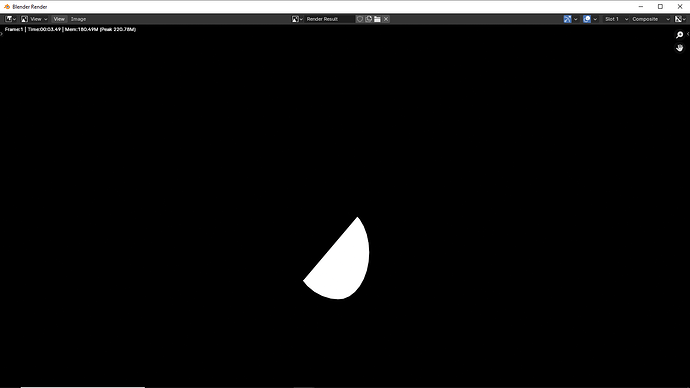Click the Render Result image name field
The height and width of the screenshot is (388, 690).
330,19
